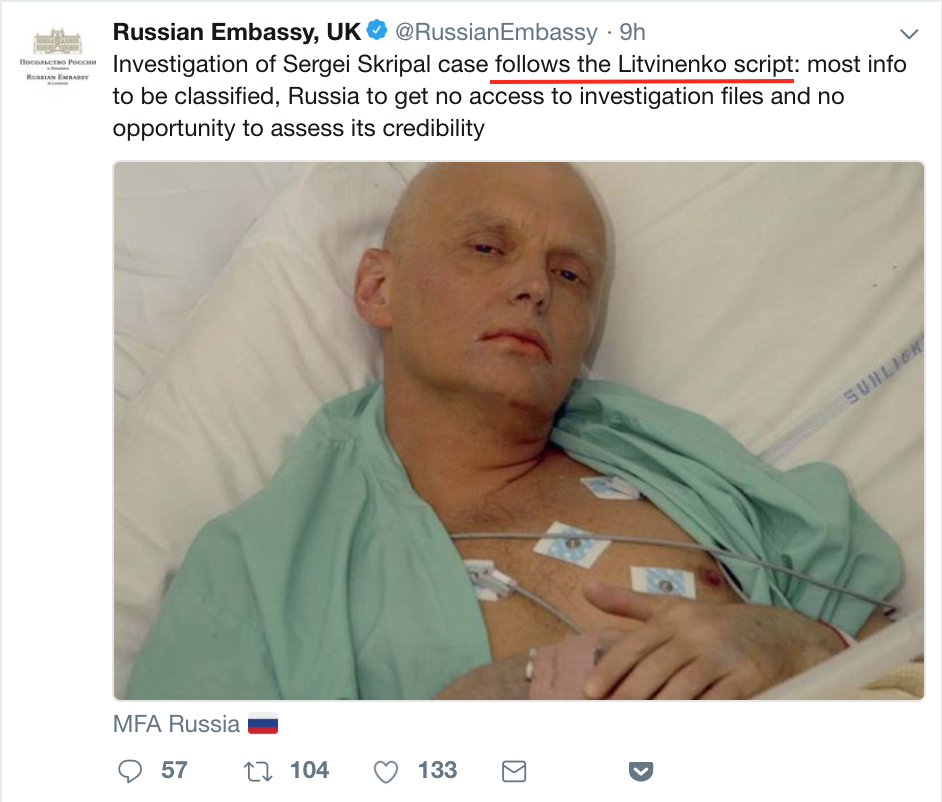Image resolution: width=942 pixels, height=802 pixels.
Task: View the 57 replies count
Action: click(174, 770)
